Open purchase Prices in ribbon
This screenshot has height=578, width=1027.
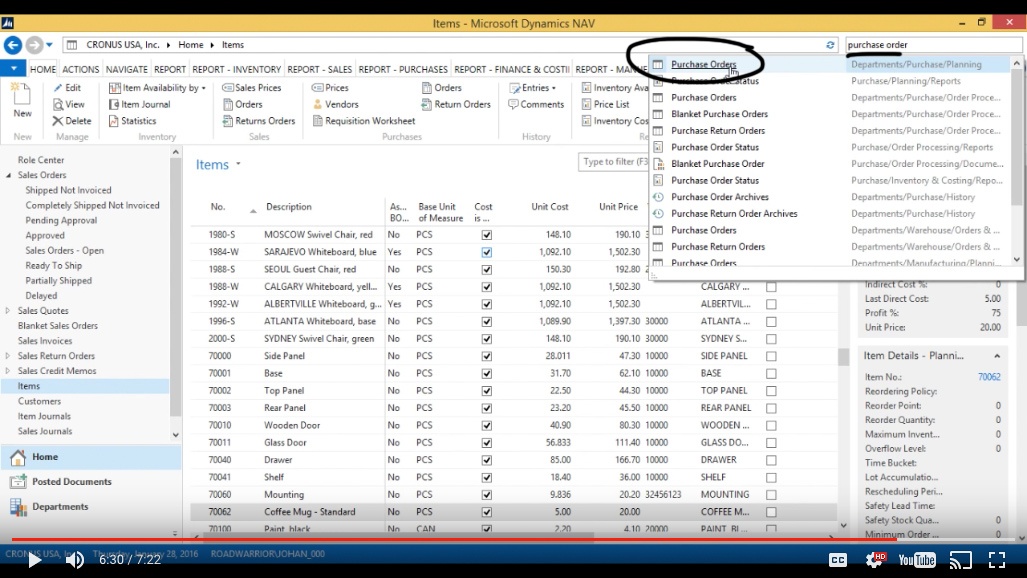pos(330,88)
